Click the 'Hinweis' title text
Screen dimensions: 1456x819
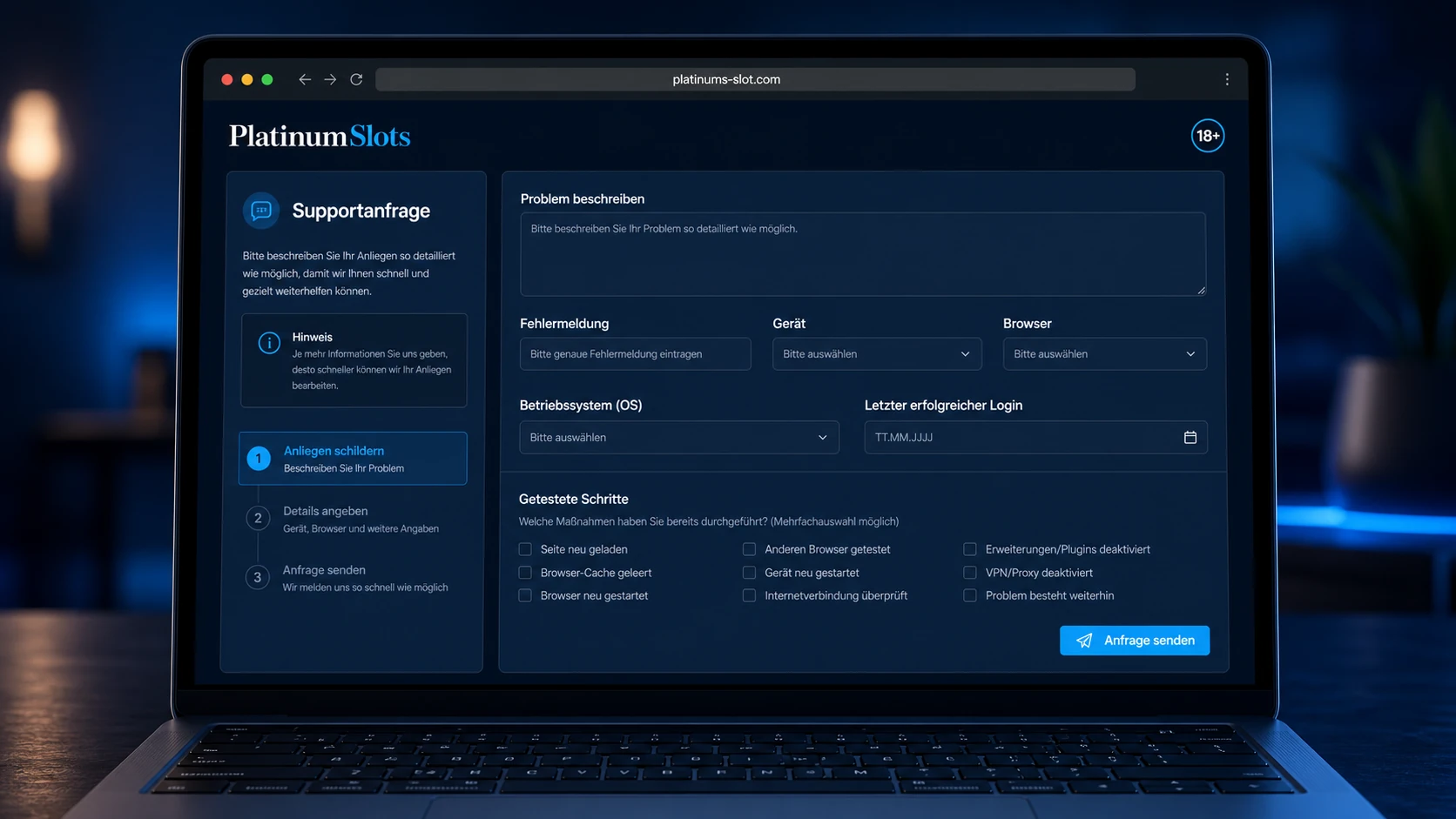pyautogui.click(x=312, y=337)
